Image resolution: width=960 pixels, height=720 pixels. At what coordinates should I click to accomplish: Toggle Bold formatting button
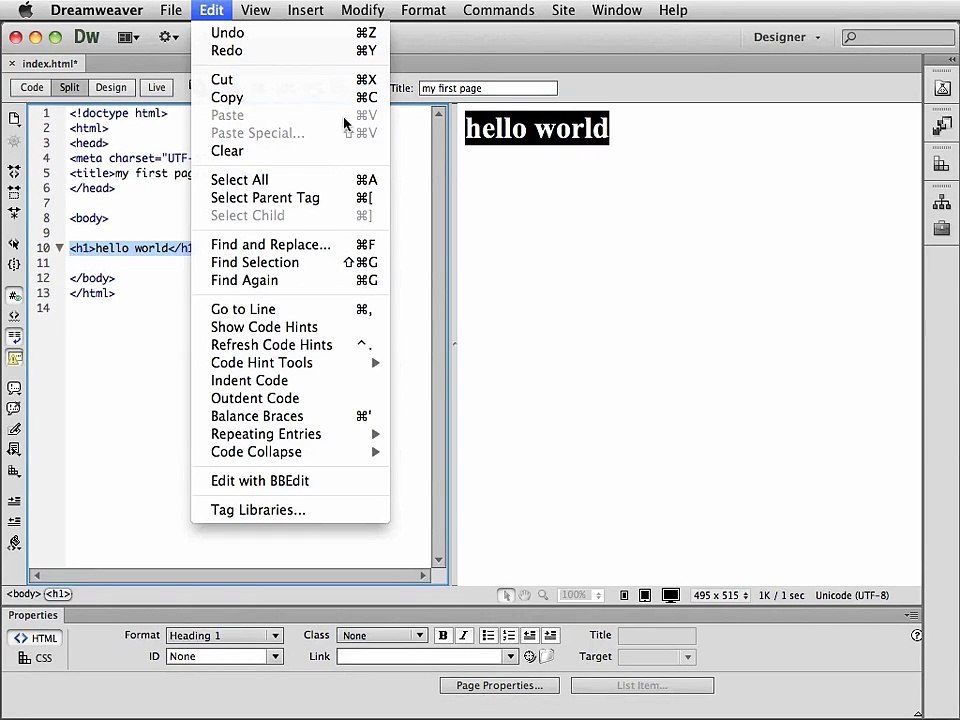point(443,636)
